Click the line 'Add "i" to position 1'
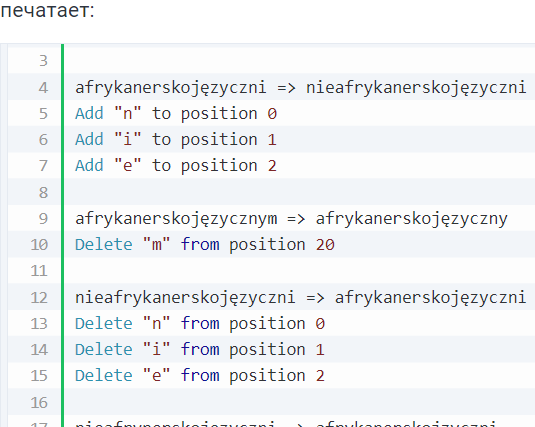The width and height of the screenshot is (535, 427). coord(176,140)
